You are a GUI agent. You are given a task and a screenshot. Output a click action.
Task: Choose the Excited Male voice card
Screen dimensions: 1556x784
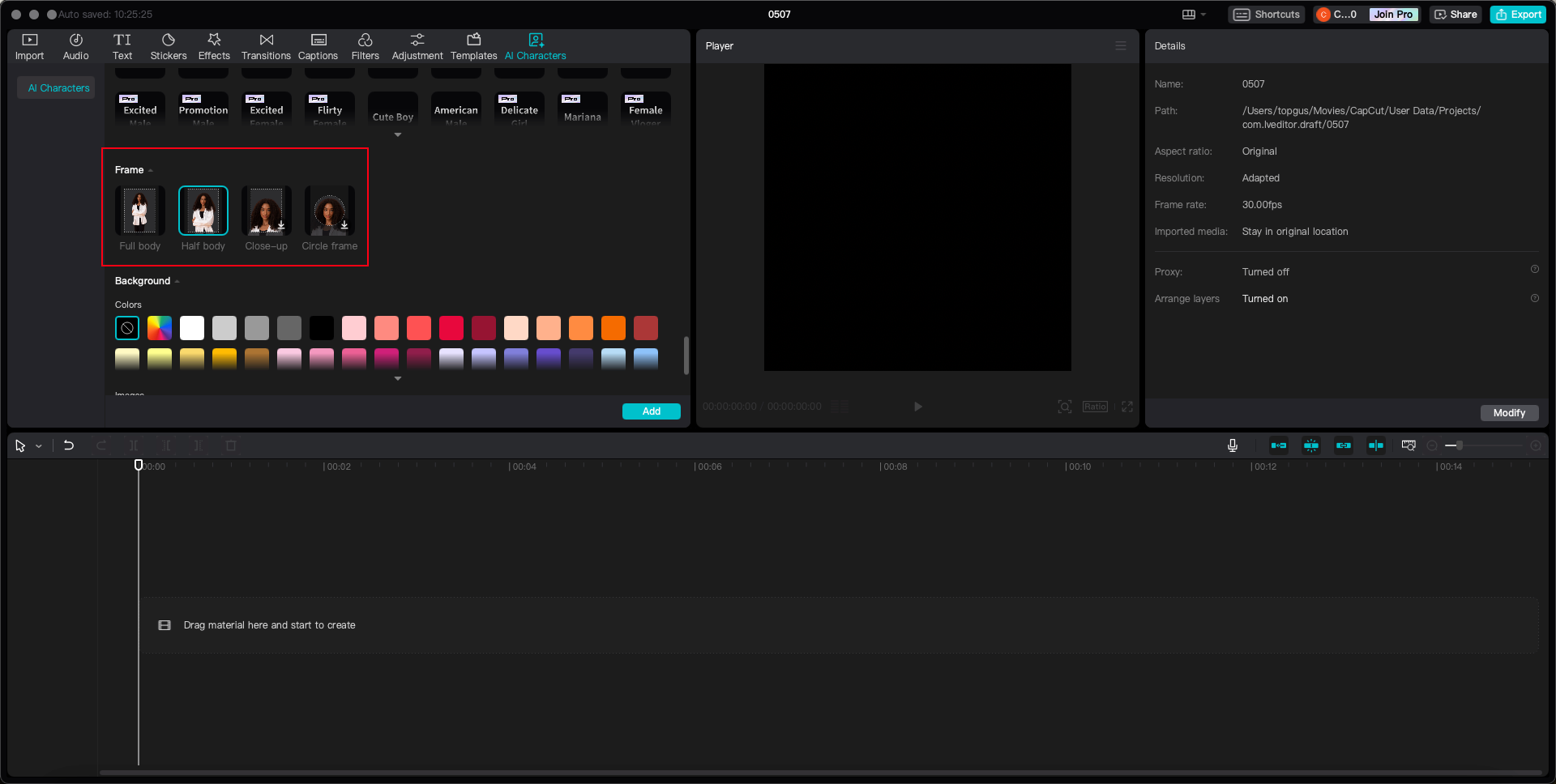pyautogui.click(x=140, y=109)
